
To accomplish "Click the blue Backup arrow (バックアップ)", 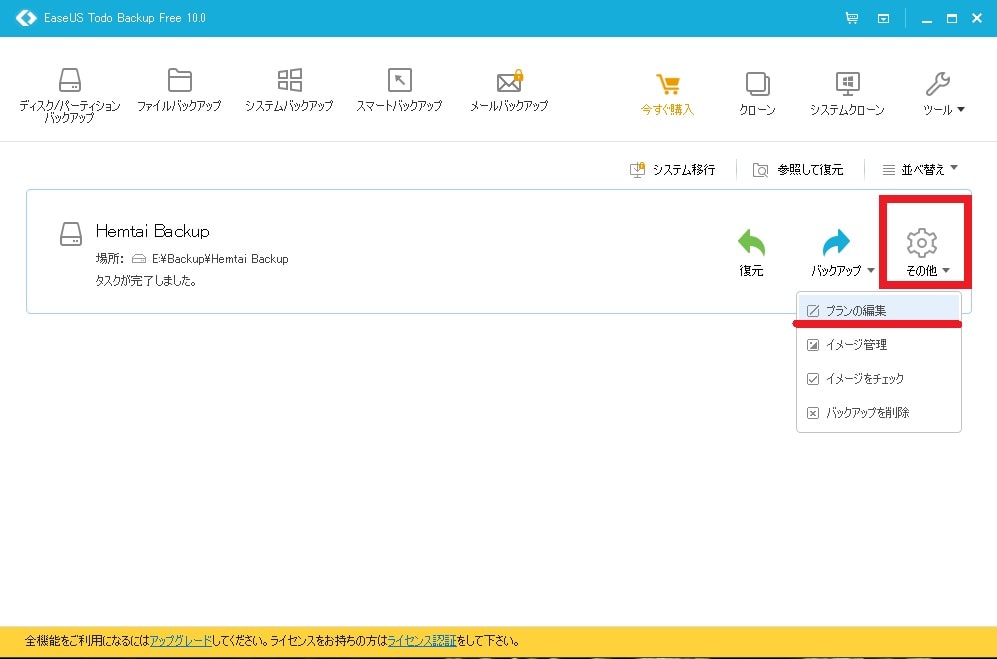I will pyautogui.click(x=836, y=242).
